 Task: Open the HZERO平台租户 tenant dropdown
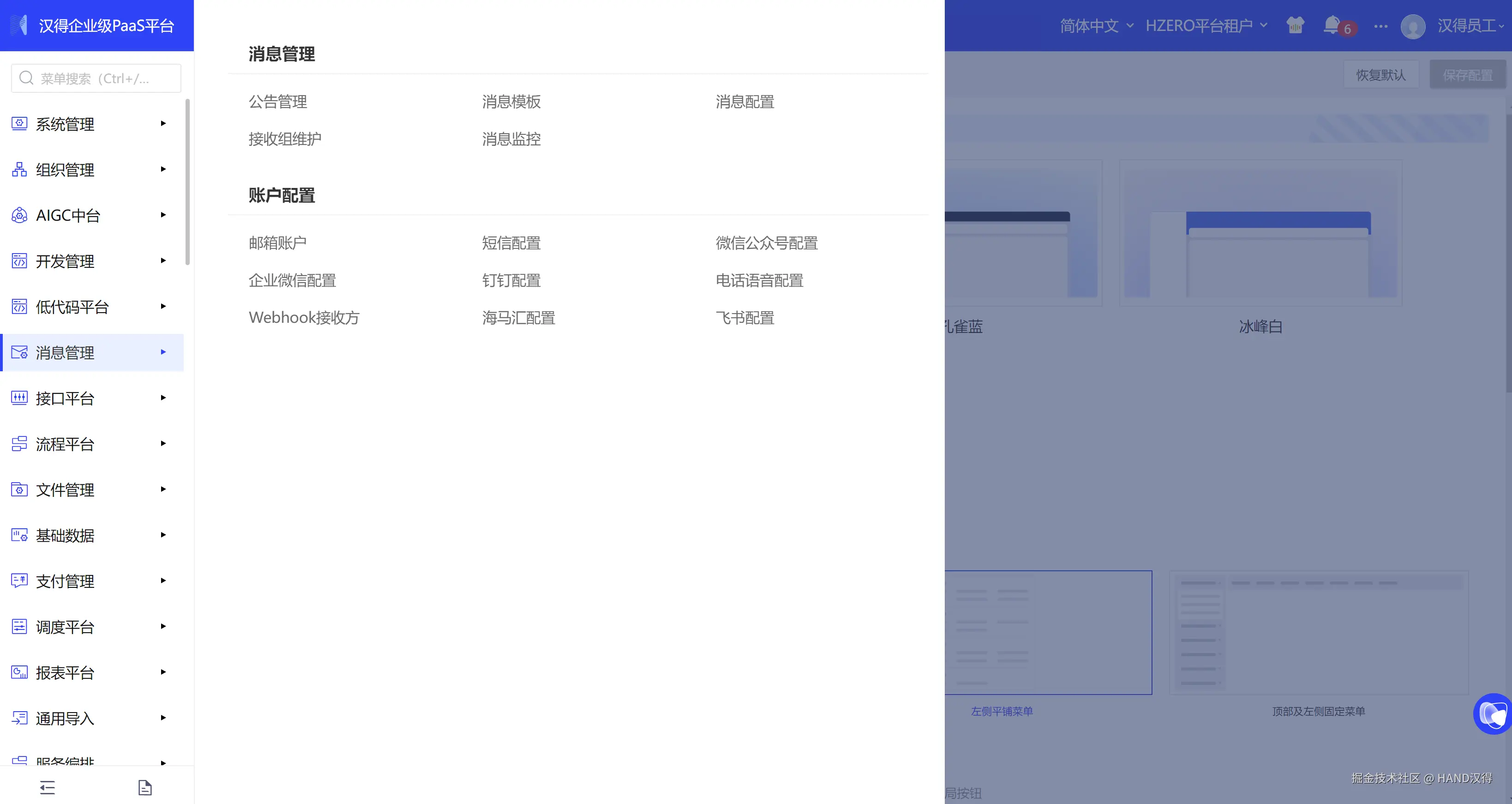[1206, 26]
